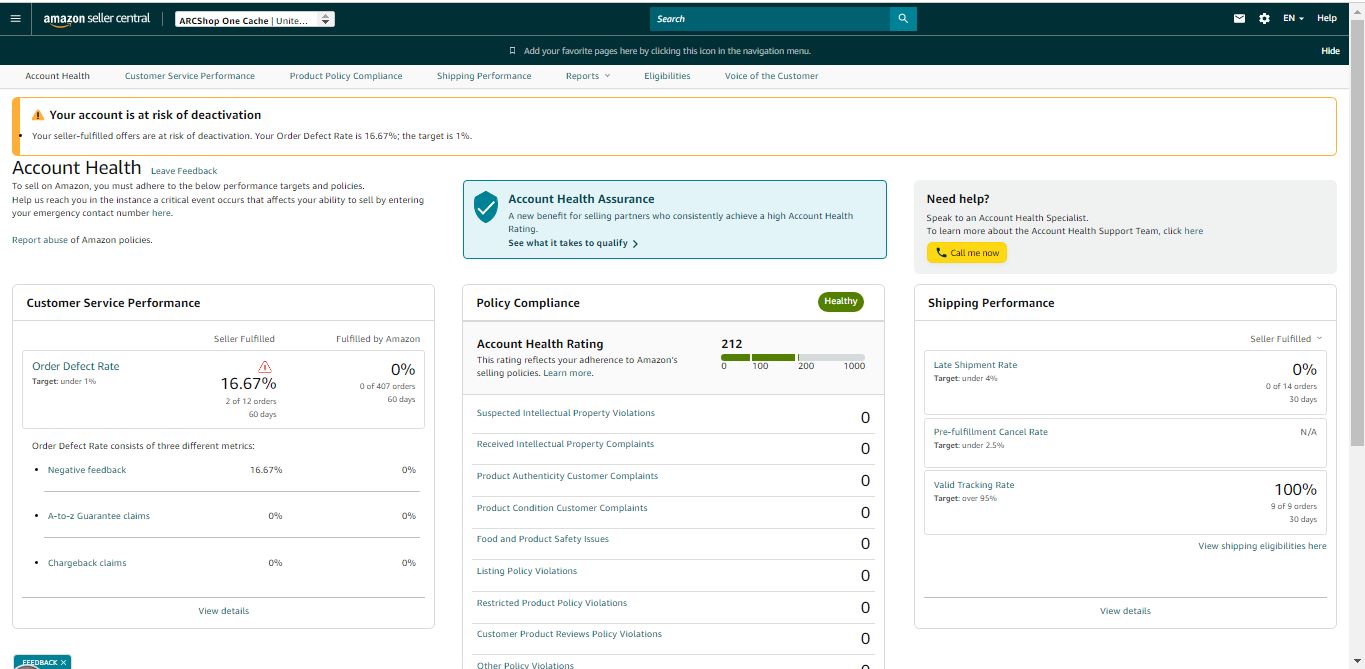Click View shipping eligibilities here

(x=1262, y=546)
